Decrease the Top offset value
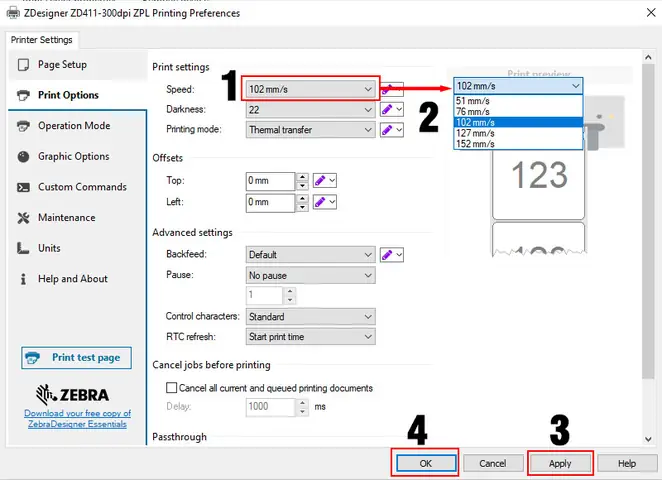 pos(302,185)
